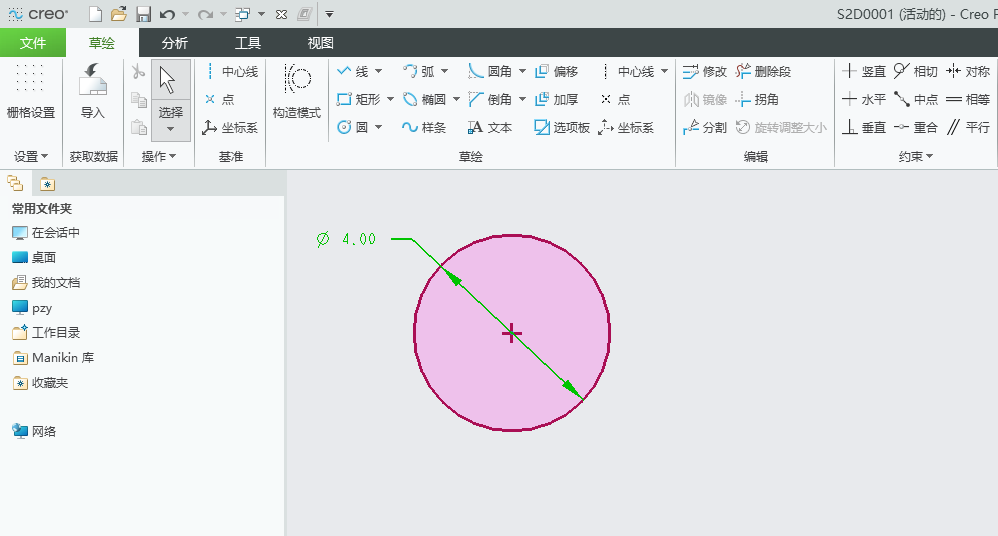Open the windows switcher icon in title bar
998x536 pixels.
[x=242, y=14]
